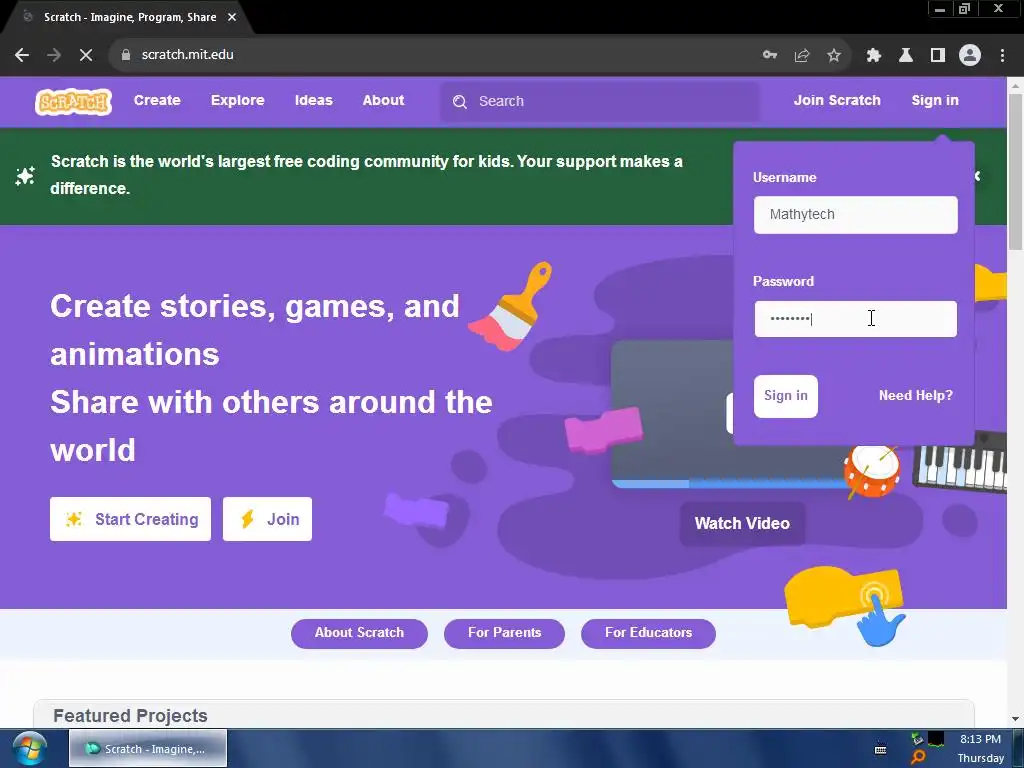The image size is (1024, 768).
Task: Close the Scratch browser tab
Action: 232,17
